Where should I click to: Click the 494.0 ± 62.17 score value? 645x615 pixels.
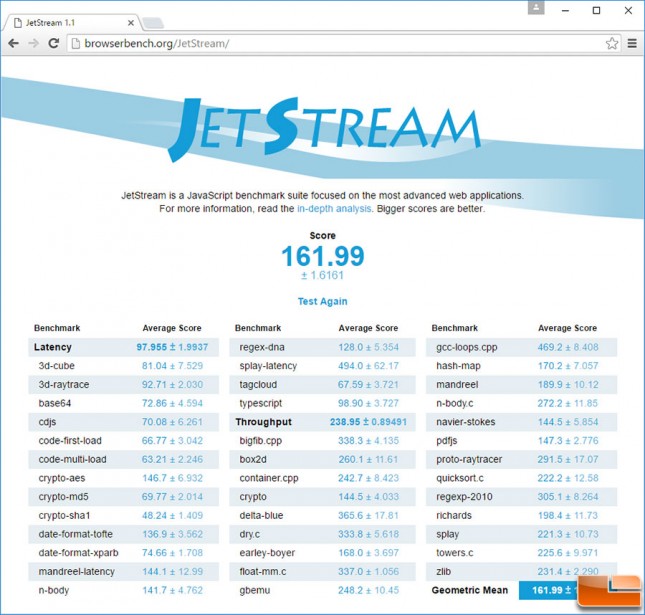[x=368, y=366]
